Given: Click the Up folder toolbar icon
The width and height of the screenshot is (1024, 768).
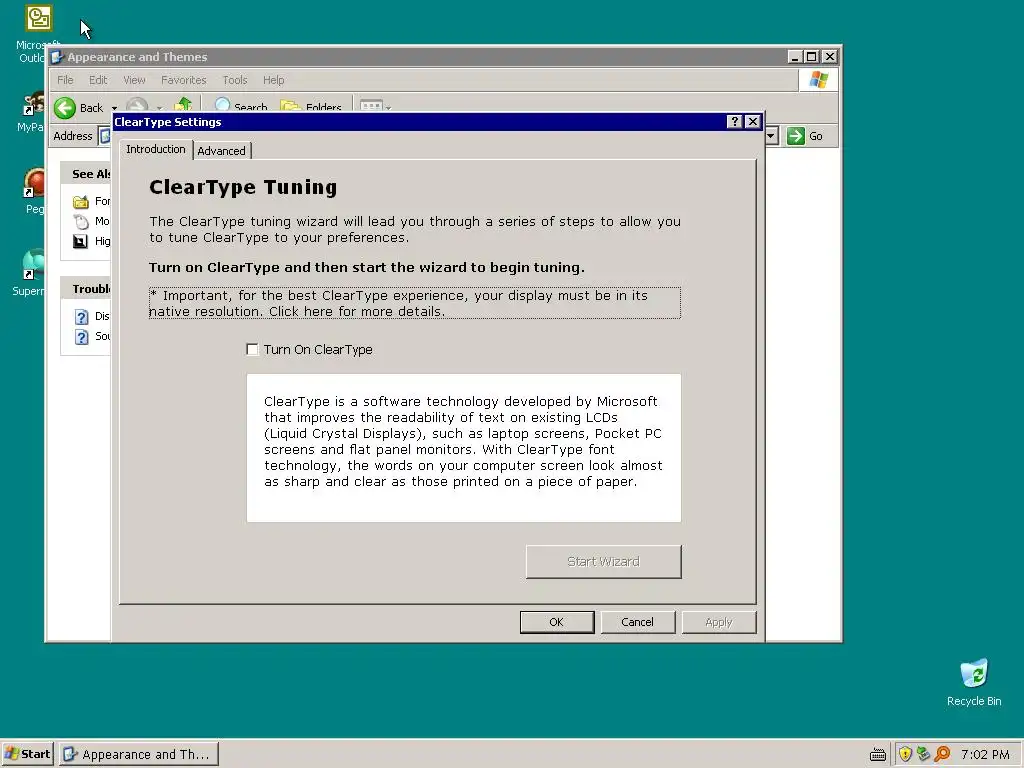Looking at the screenshot, I should click(x=184, y=104).
